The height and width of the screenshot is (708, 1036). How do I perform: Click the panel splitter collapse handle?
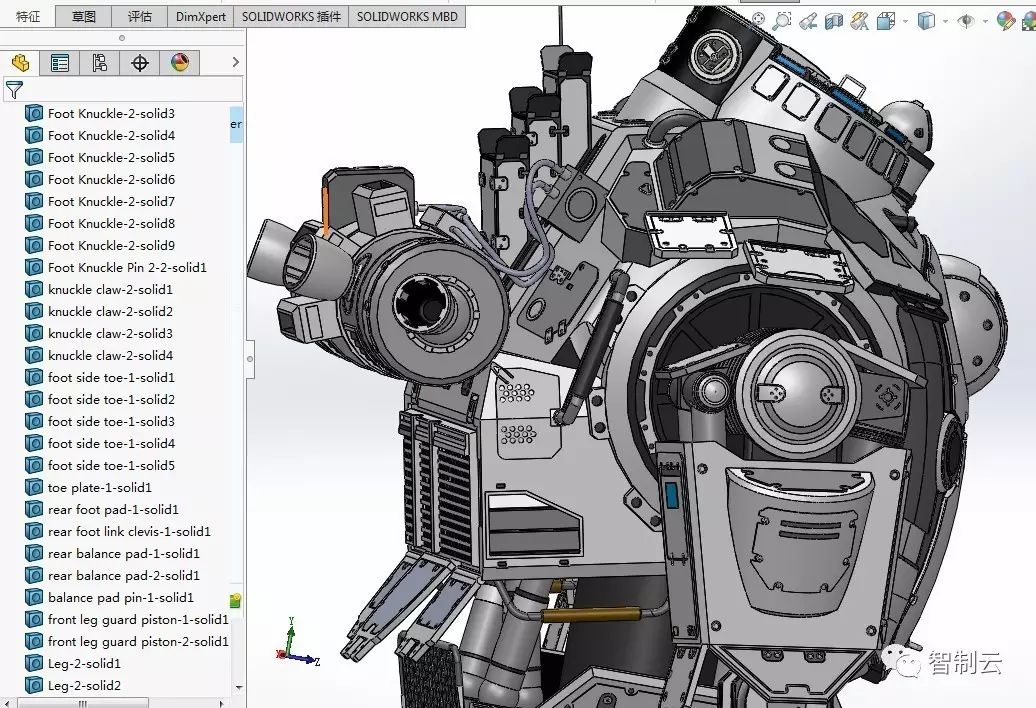(x=250, y=359)
